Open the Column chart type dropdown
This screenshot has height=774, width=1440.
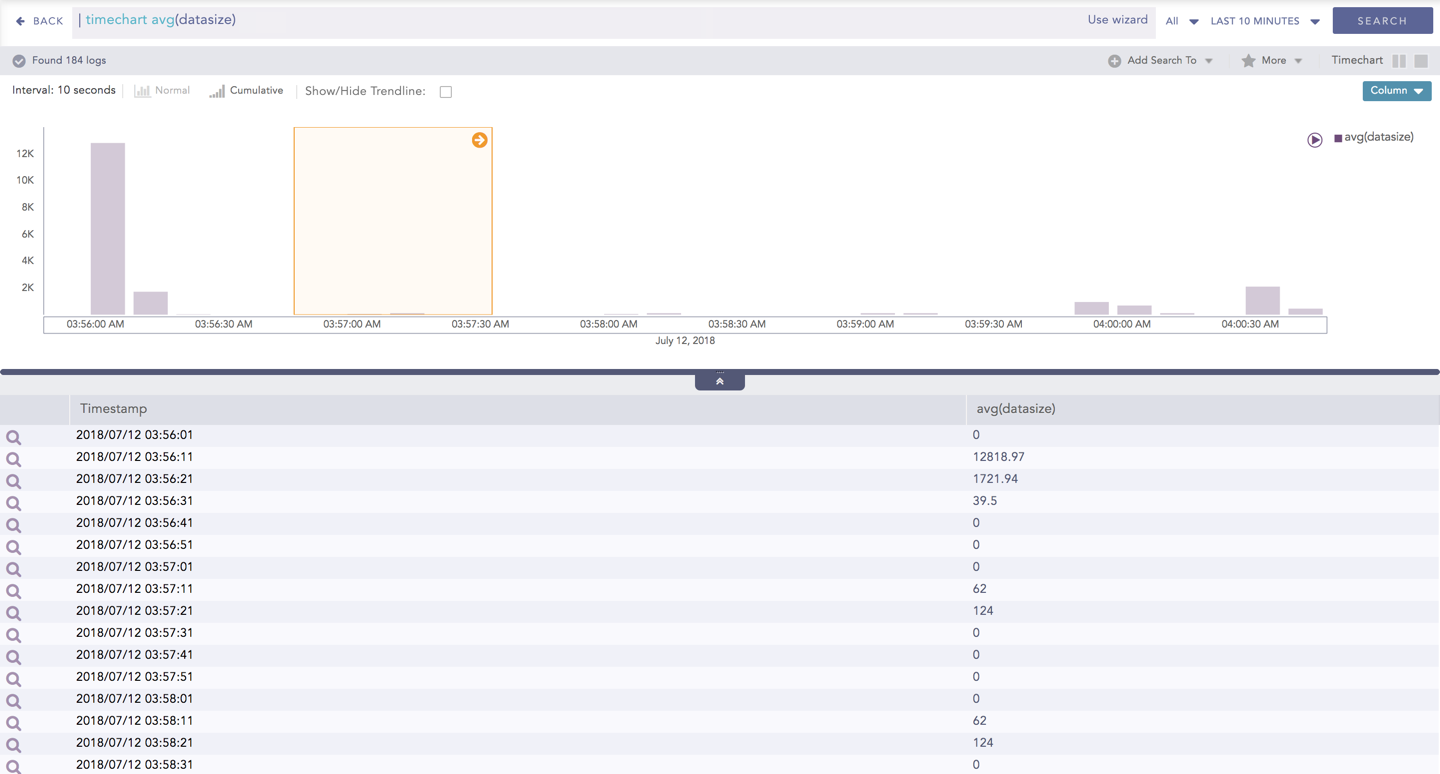coord(1396,91)
